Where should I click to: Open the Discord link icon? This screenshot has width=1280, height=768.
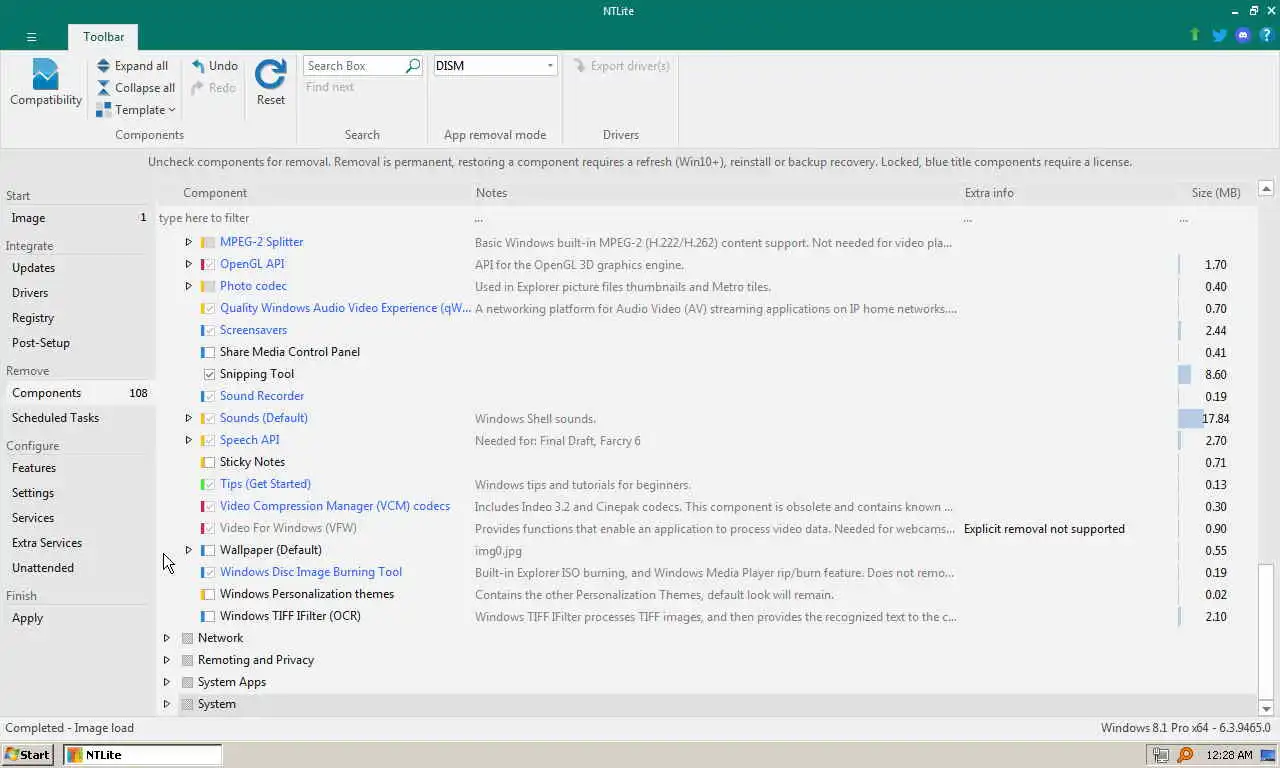[x=1243, y=35]
